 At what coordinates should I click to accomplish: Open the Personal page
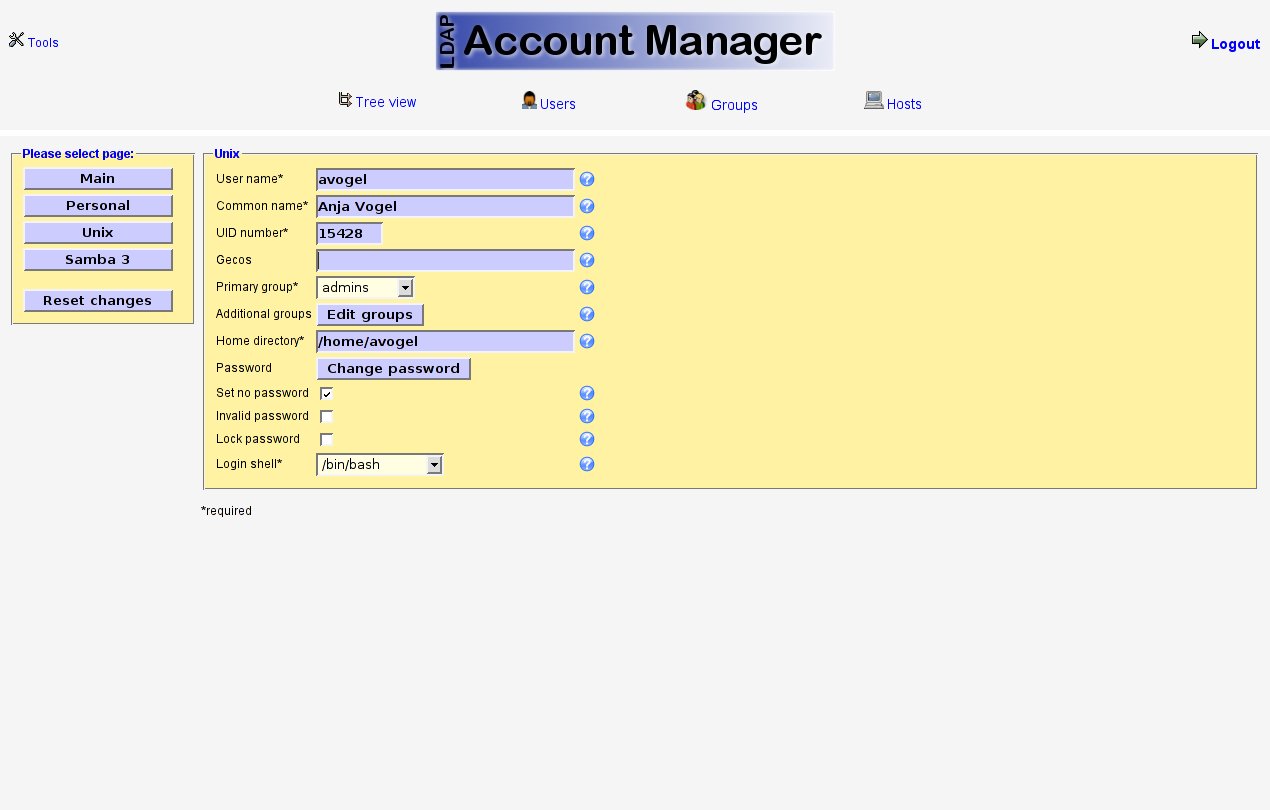tap(98, 206)
